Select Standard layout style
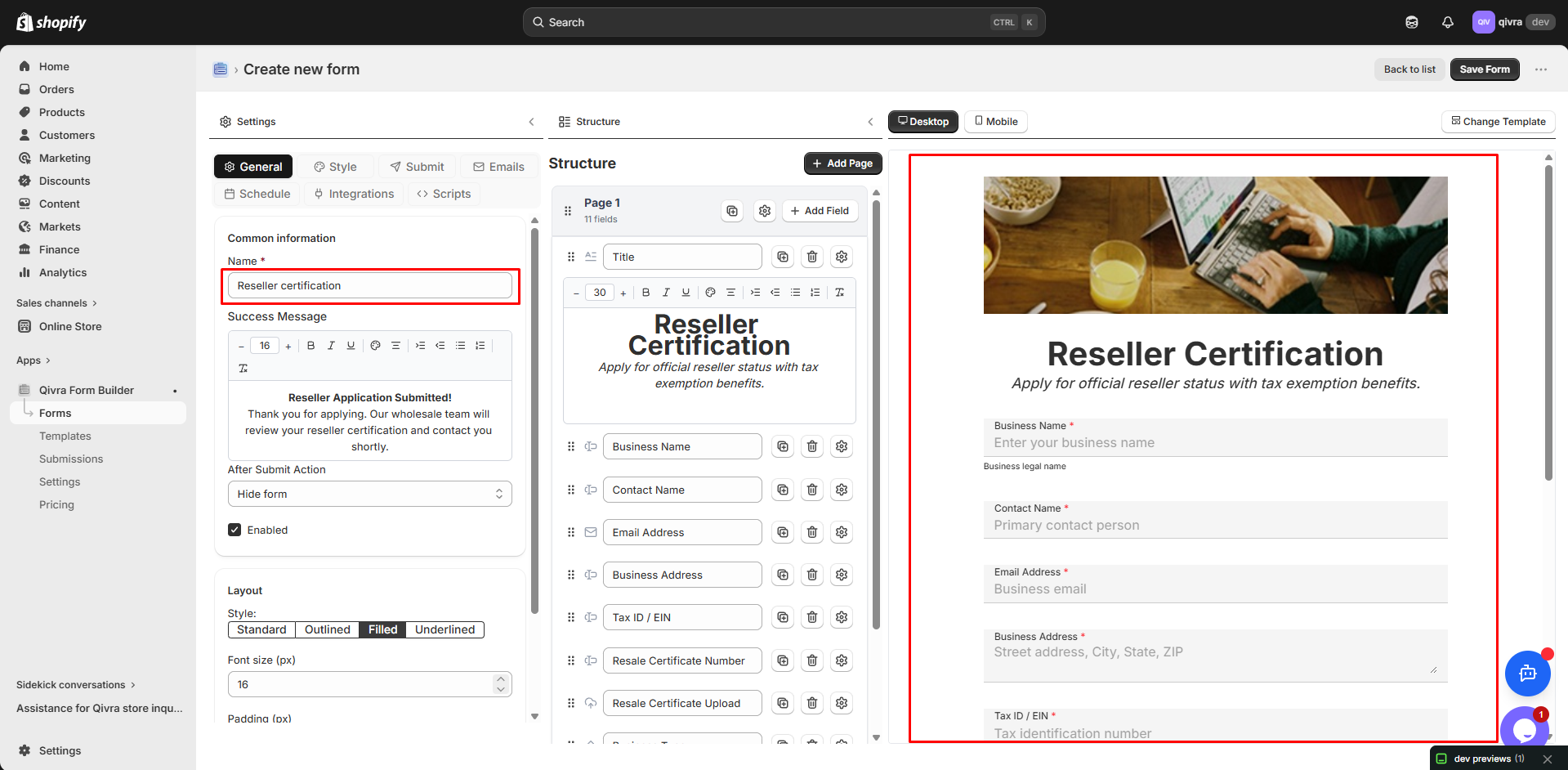Image resolution: width=1568 pixels, height=770 pixels. (261, 629)
